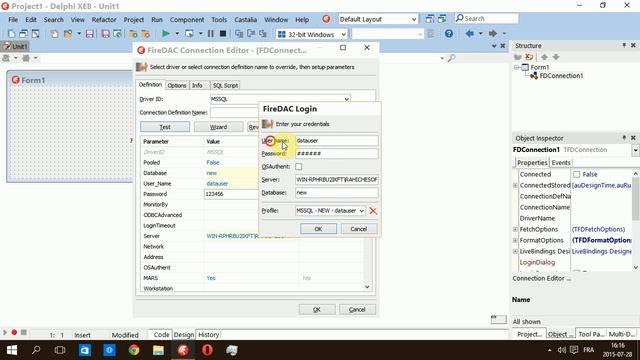The image size is (640, 360).
Task: Select FDConnection1 in Structure tree
Action: (561, 76)
